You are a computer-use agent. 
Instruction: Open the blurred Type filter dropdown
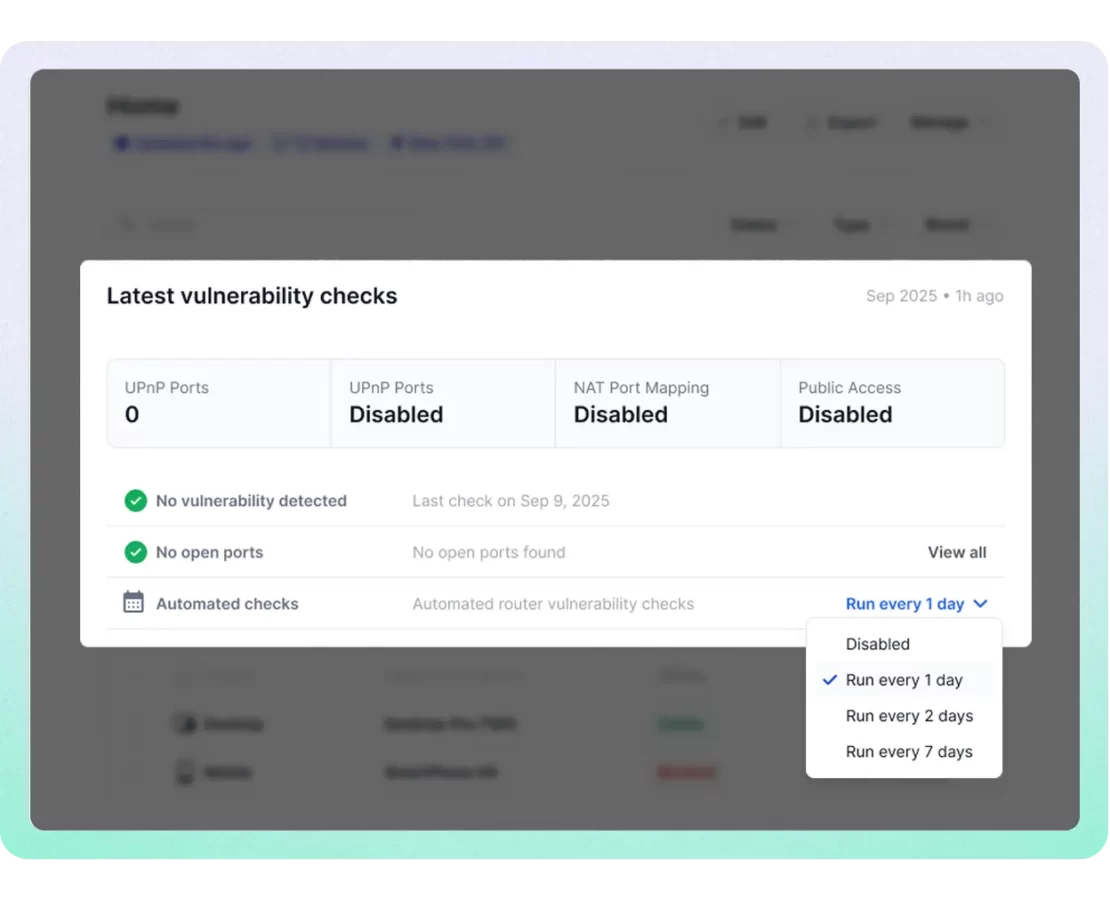pos(858,225)
